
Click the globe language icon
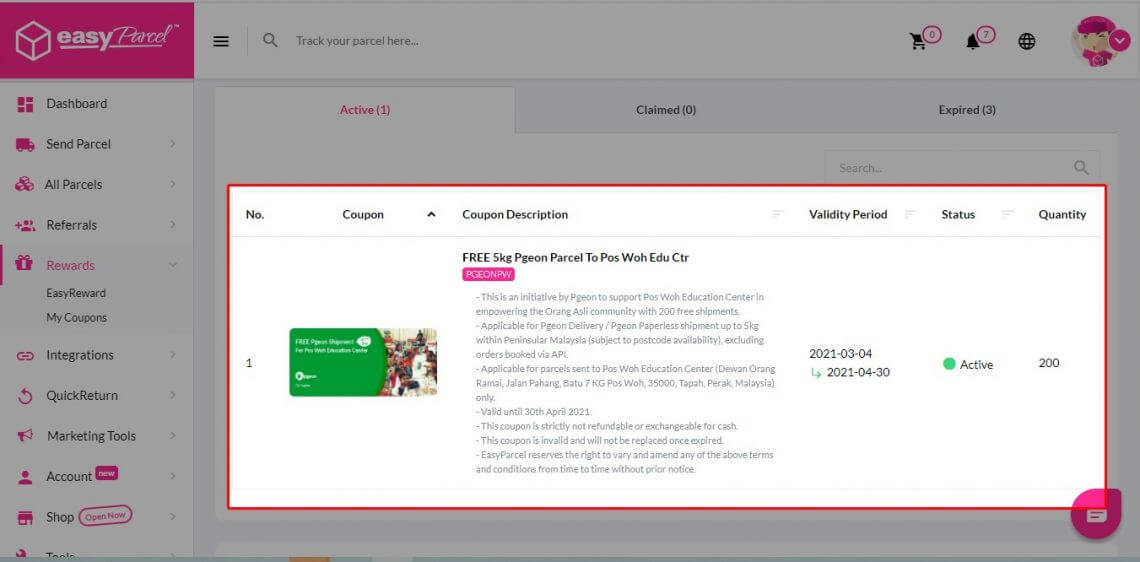click(1027, 41)
